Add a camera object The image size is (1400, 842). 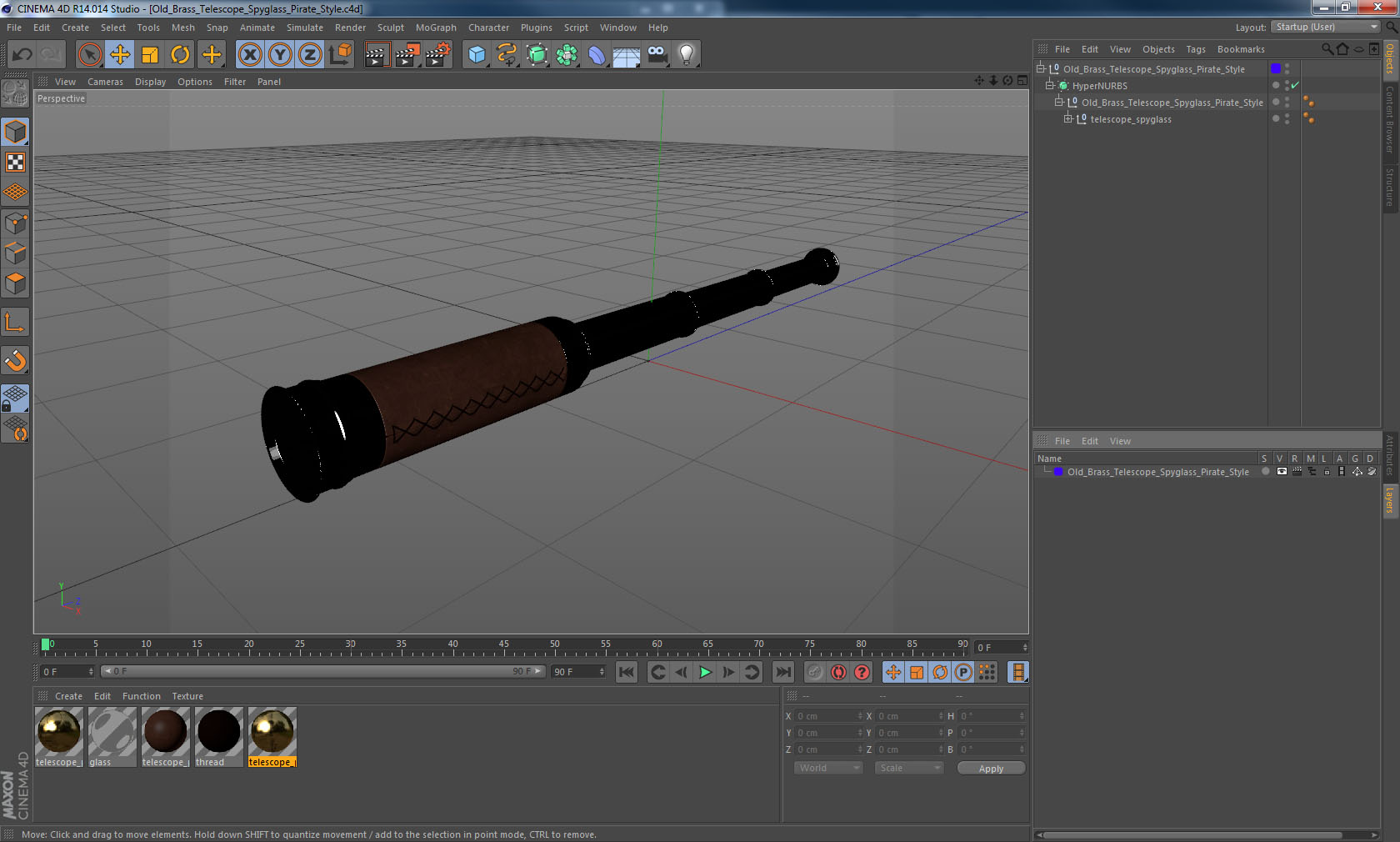[x=657, y=55]
